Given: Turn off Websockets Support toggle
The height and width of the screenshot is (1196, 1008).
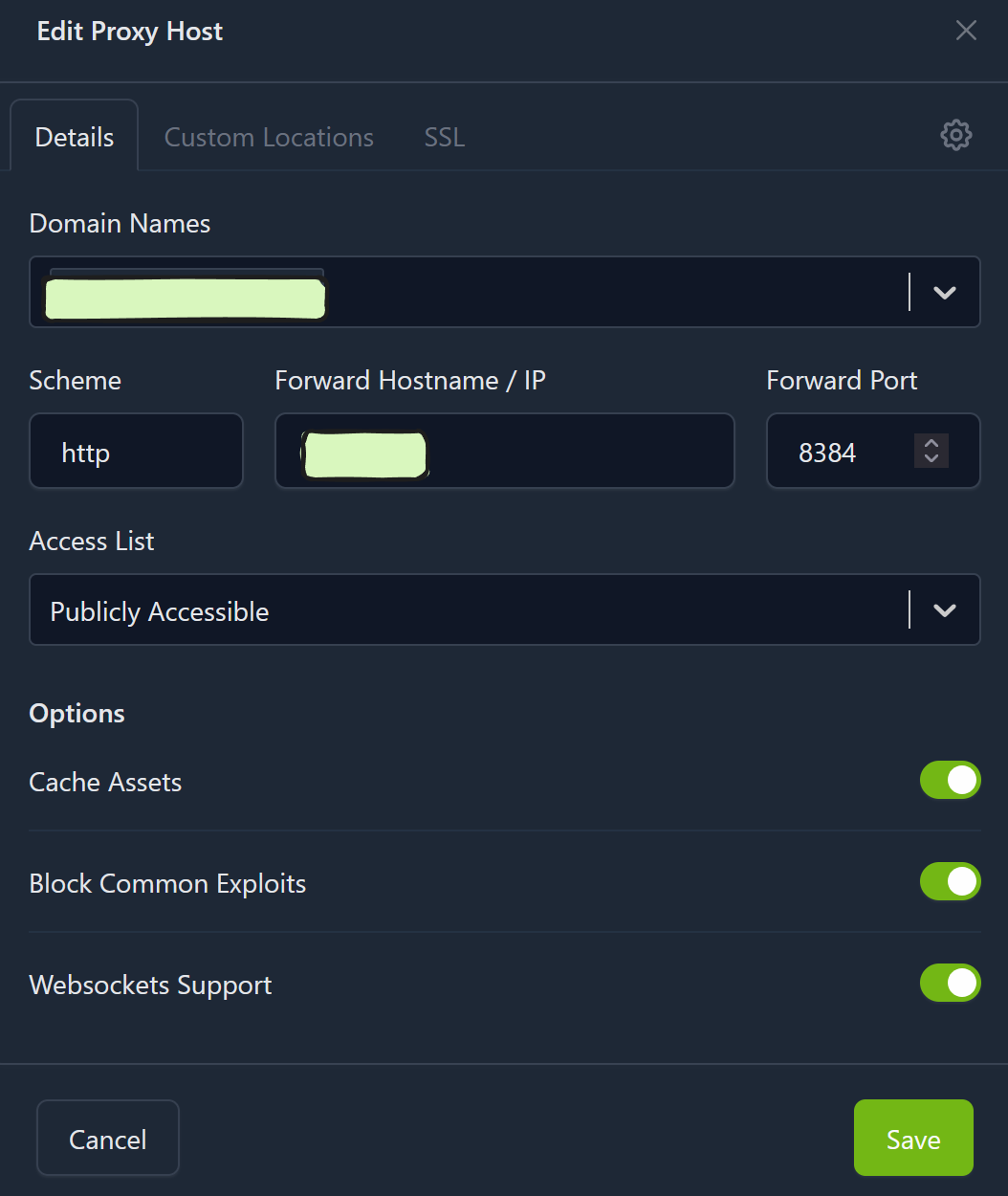Looking at the screenshot, I should click(x=950, y=983).
